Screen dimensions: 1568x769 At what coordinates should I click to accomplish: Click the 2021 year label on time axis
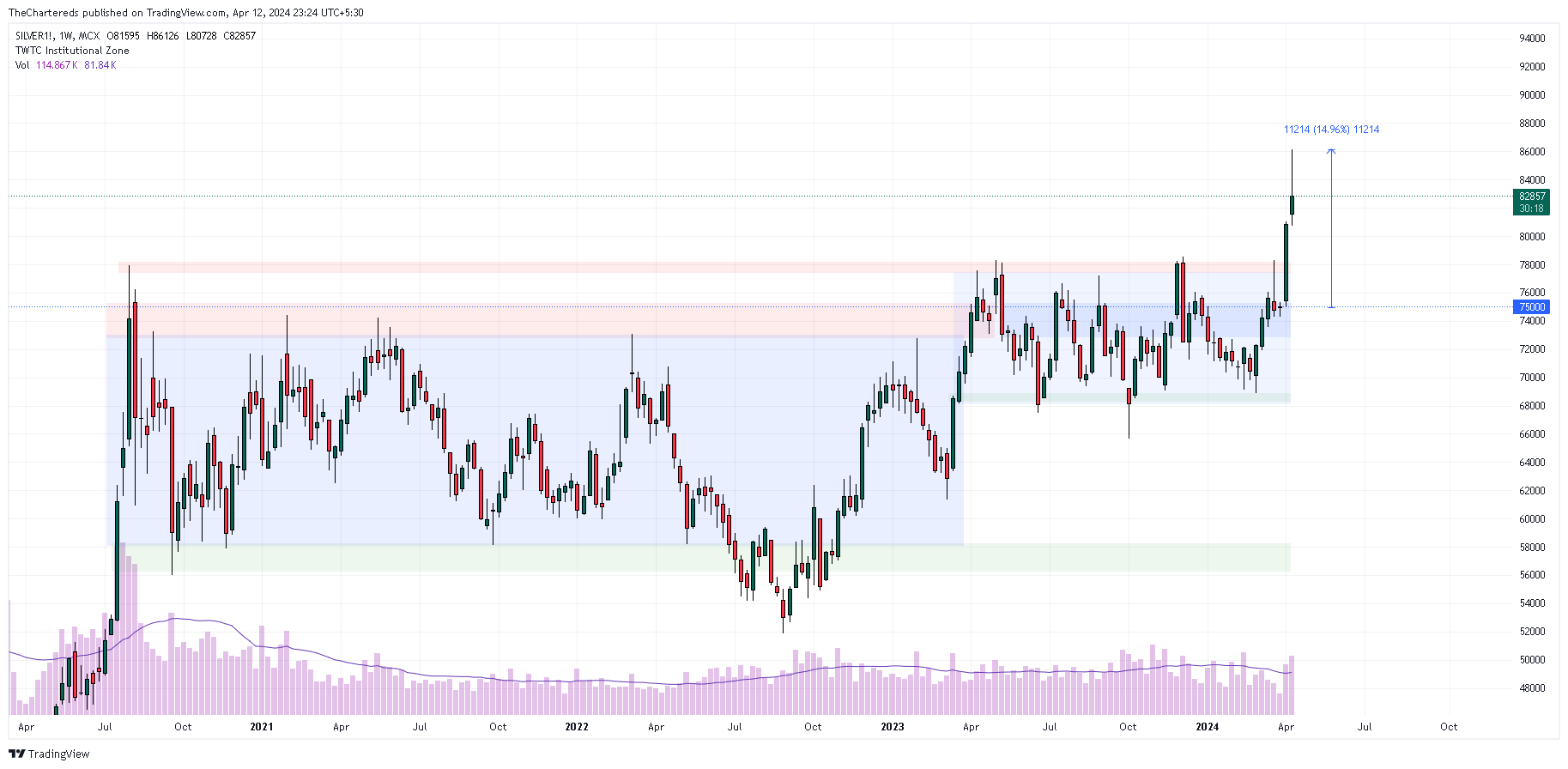click(262, 727)
